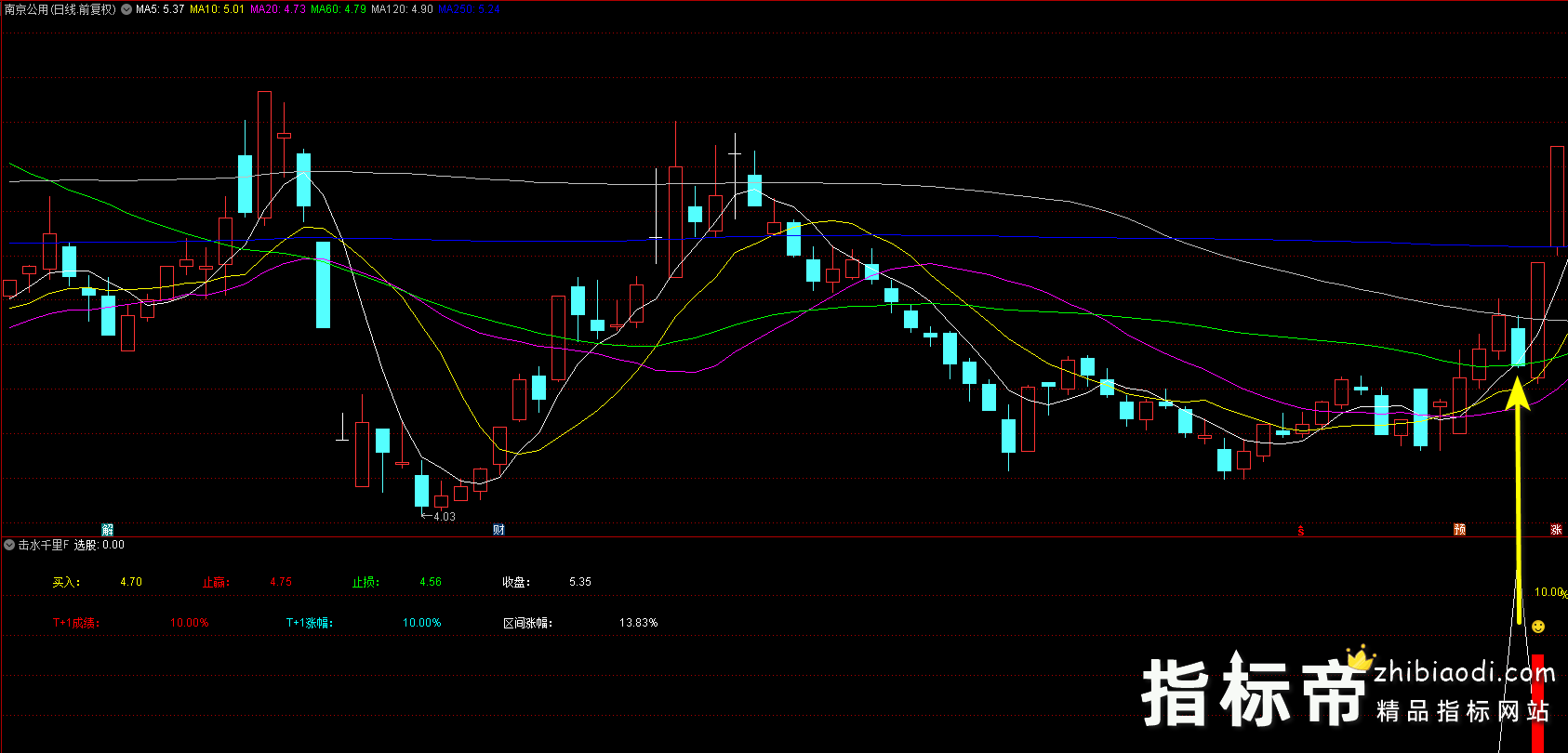Click the 止赢 value 4.75
The width and height of the screenshot is (1568, 753).
coord(281,582)
